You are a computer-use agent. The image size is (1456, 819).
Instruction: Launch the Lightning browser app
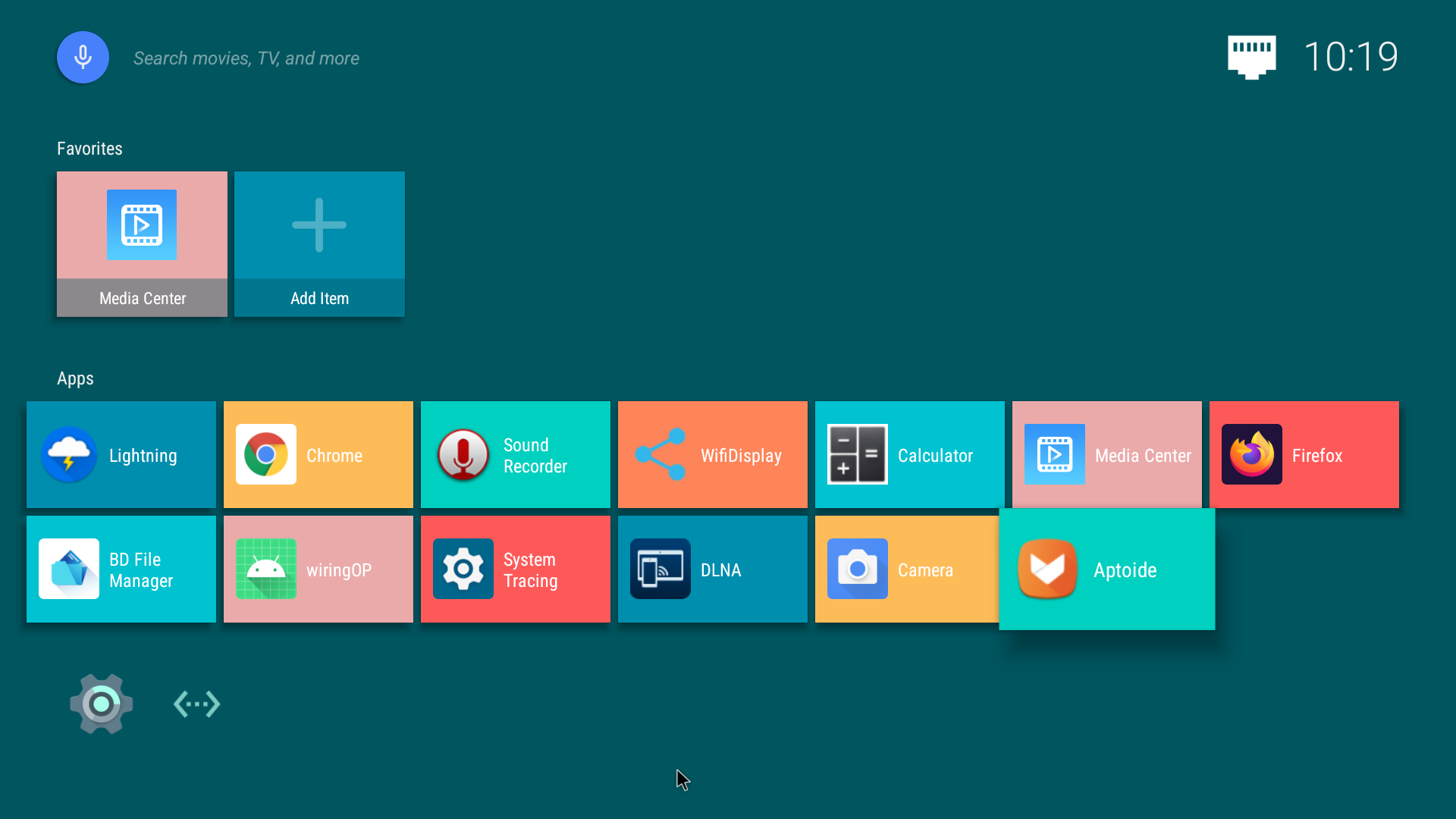(x=121, y=455)
